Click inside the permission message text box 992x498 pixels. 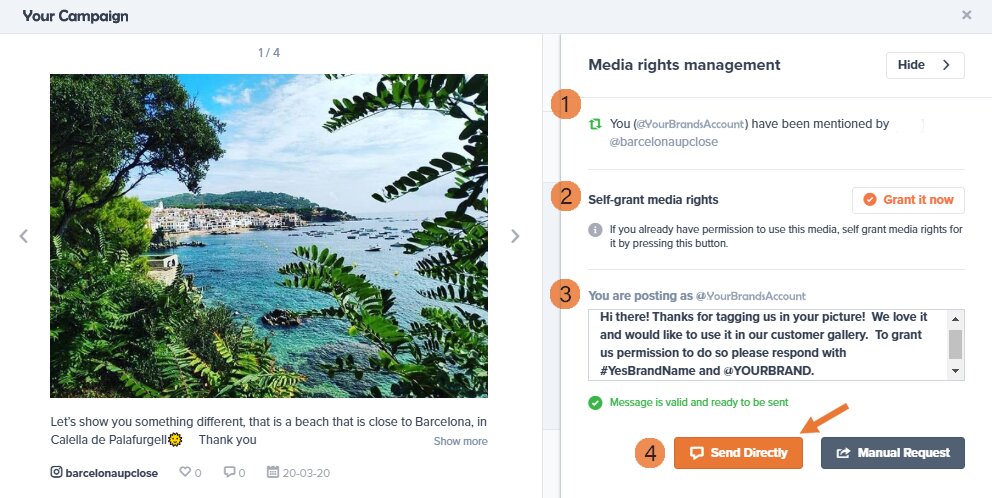point(765,344)
